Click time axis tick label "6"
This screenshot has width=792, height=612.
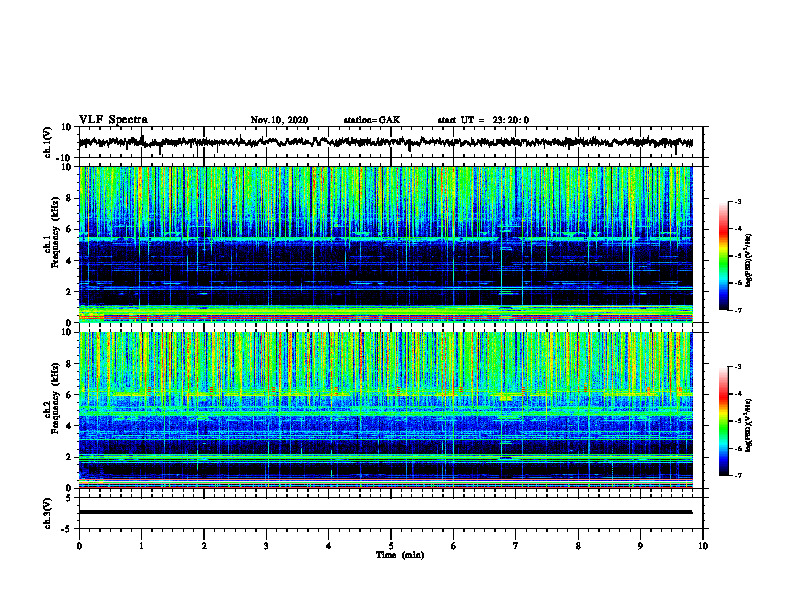pos(454,546)
